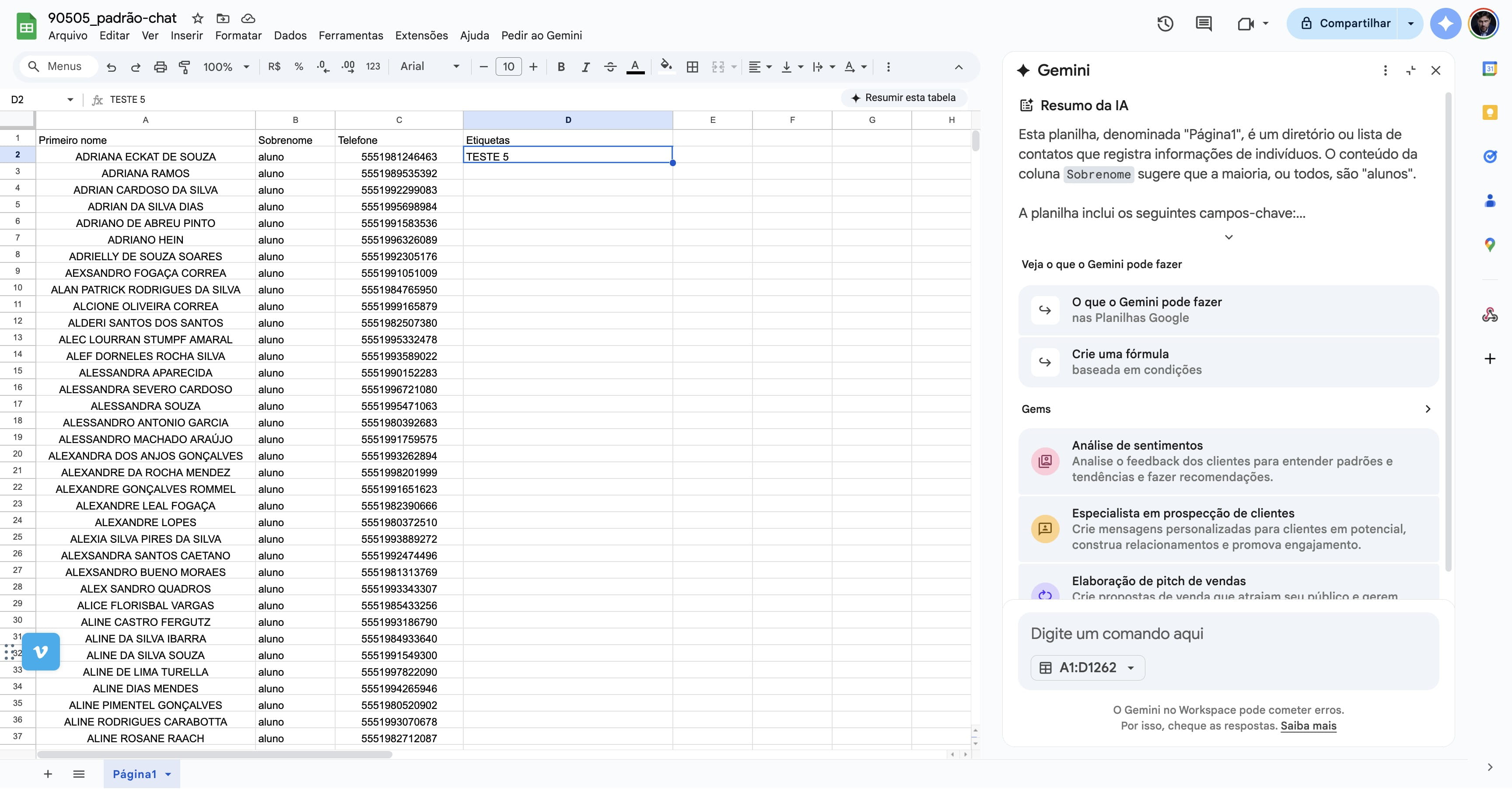Click the Digite um comando aqui field
1512x789 pixels.
pyautogui.click(x=1228, y=634)
